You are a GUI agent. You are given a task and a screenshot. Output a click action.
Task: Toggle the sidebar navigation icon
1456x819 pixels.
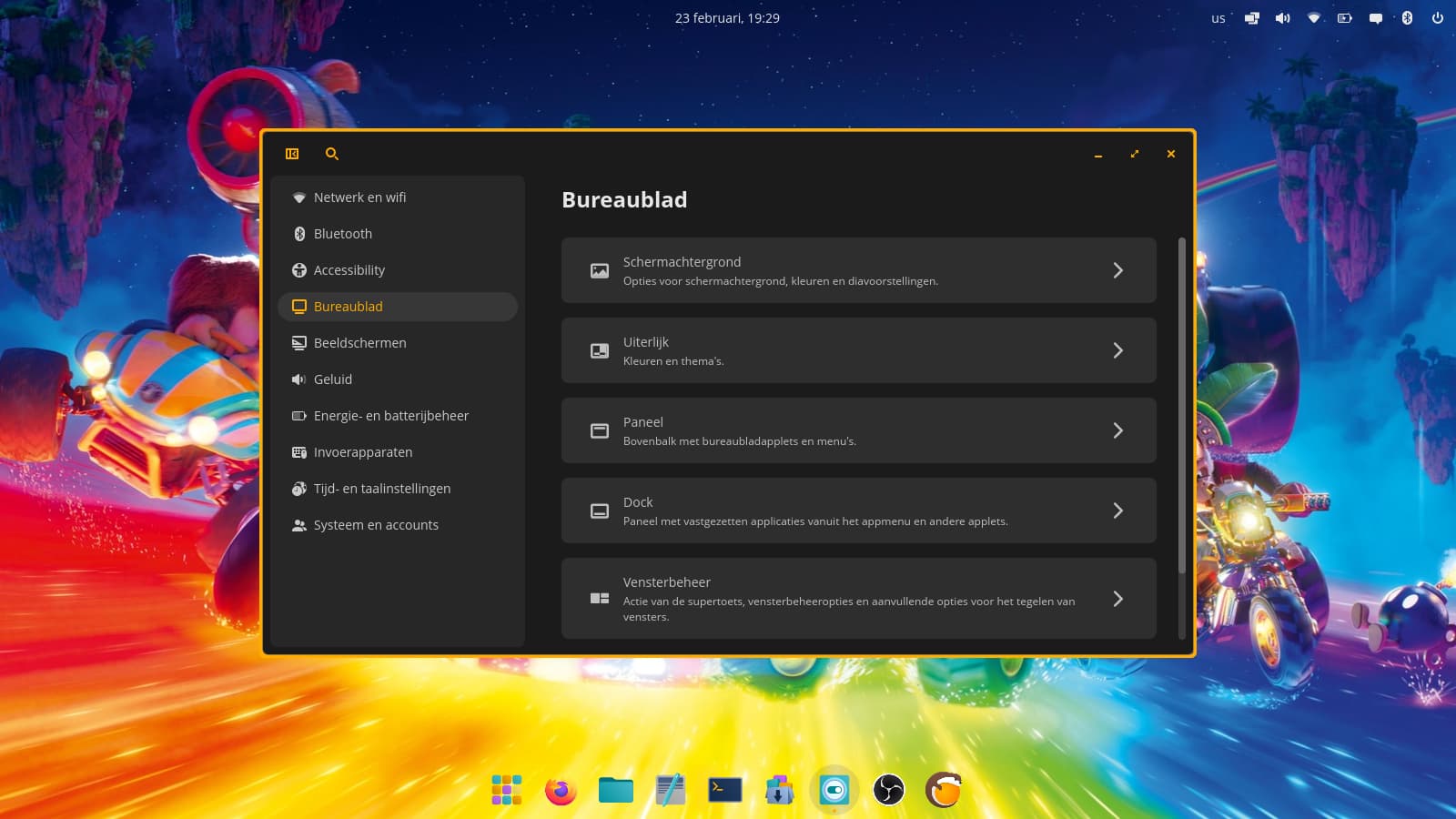tap(292, 154)
